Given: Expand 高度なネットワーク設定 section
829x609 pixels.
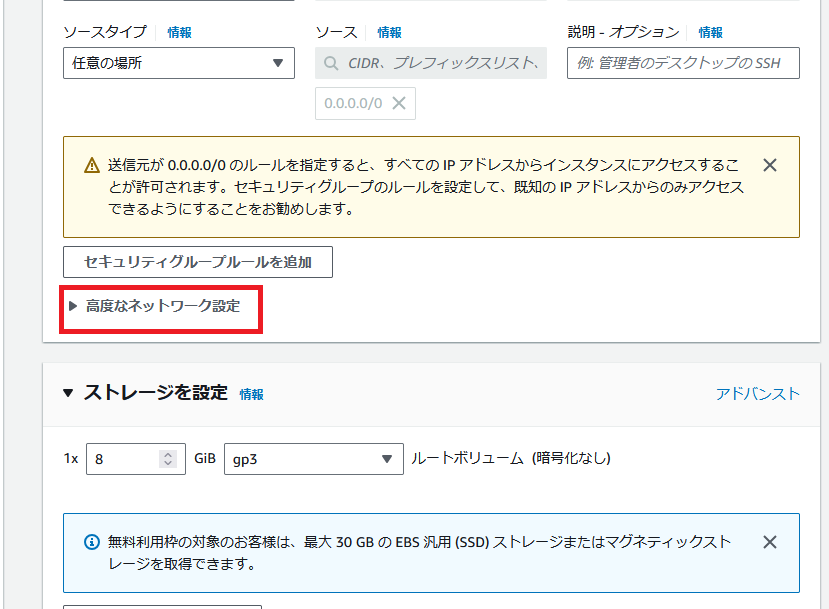Looking at the screenshot, I should tap(155, 306).
